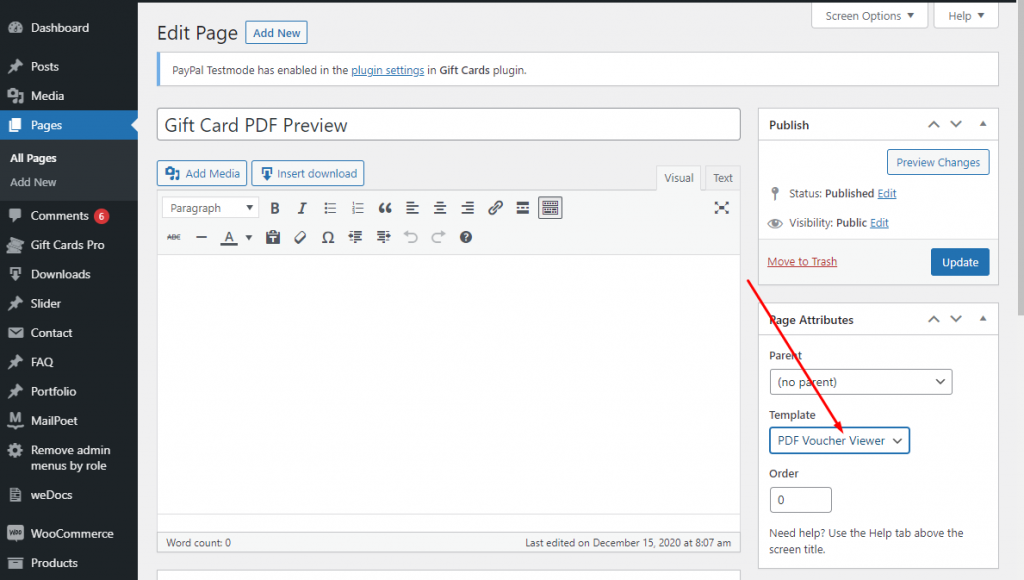
Task: Click the Move to Trash link
Action: coord(802,262)
